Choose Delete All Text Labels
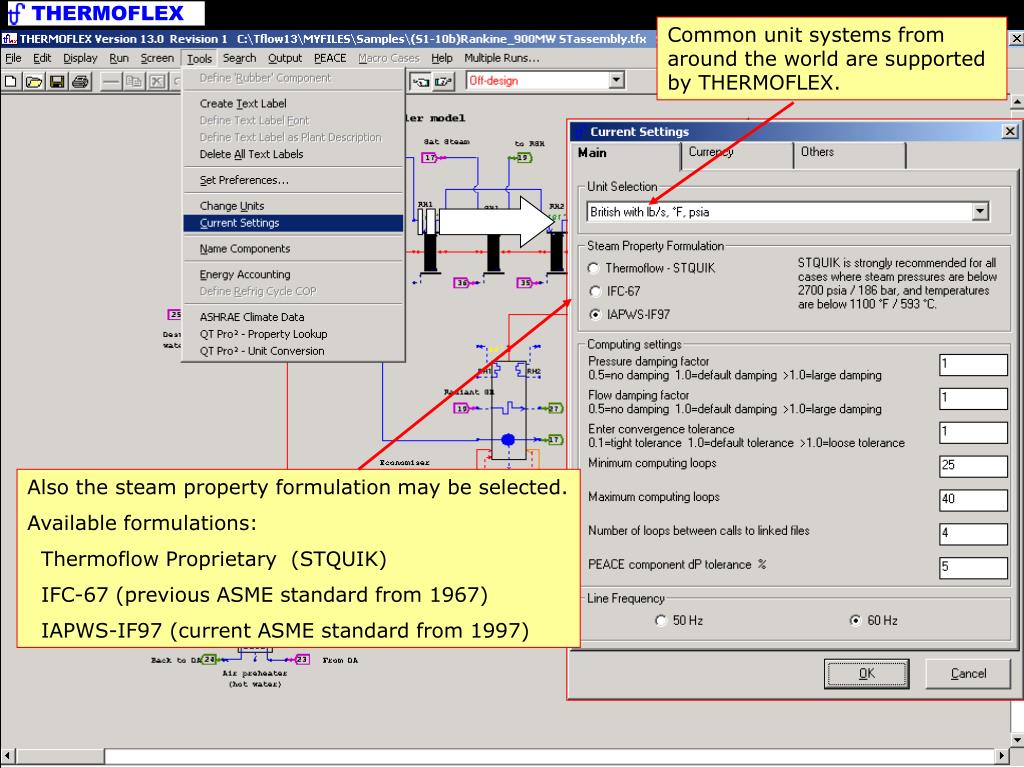The image size is (1024, 768). 293,154
